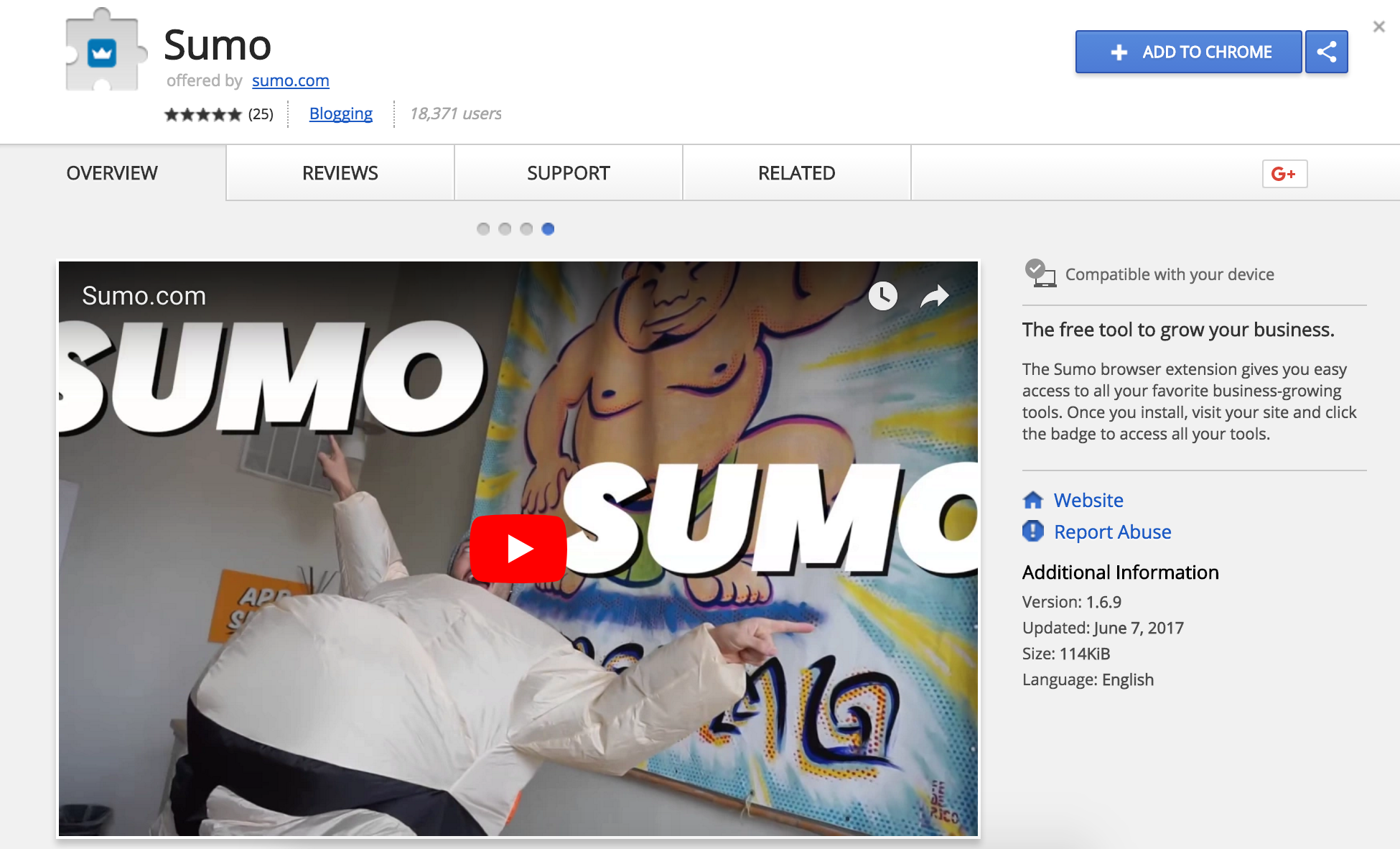Select the second carousel dot indicator

[505, 229]
